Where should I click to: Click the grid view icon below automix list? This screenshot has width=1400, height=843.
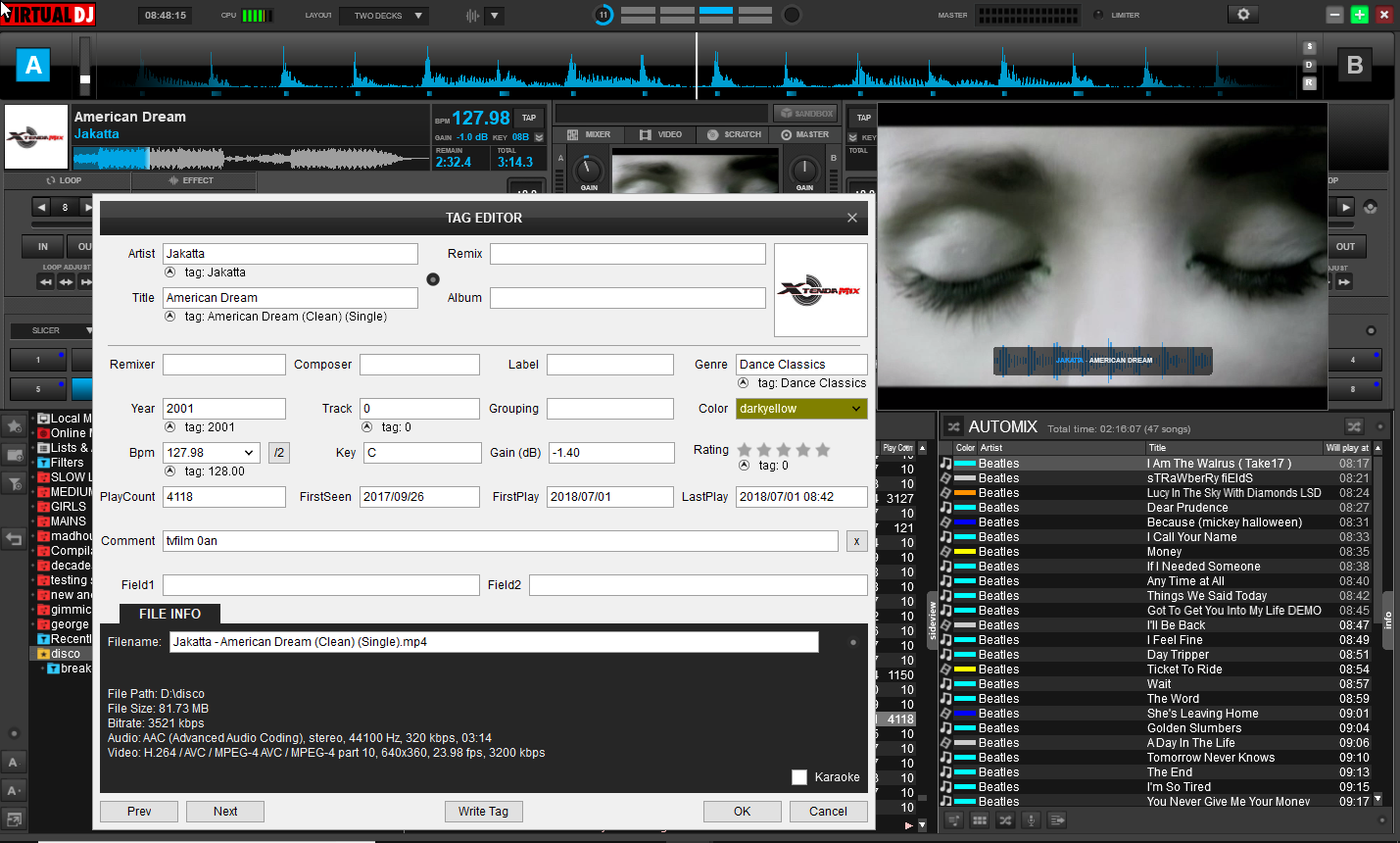979,819
